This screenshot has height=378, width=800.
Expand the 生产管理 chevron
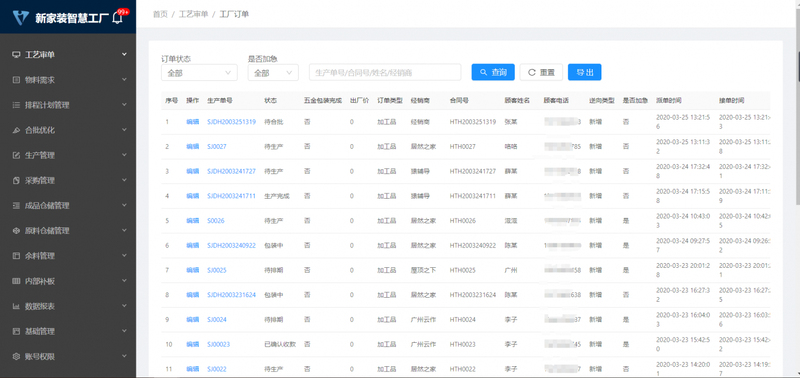[124, 155]
